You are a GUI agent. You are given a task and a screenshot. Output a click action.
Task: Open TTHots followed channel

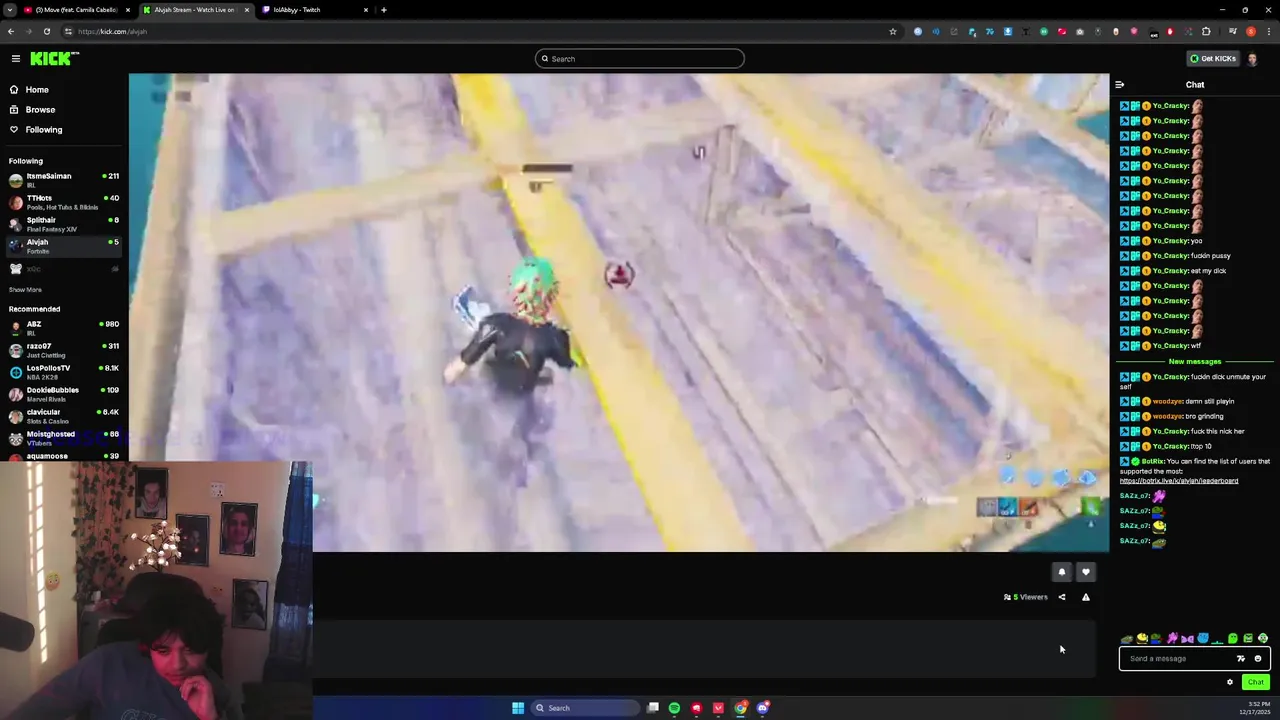64,202
